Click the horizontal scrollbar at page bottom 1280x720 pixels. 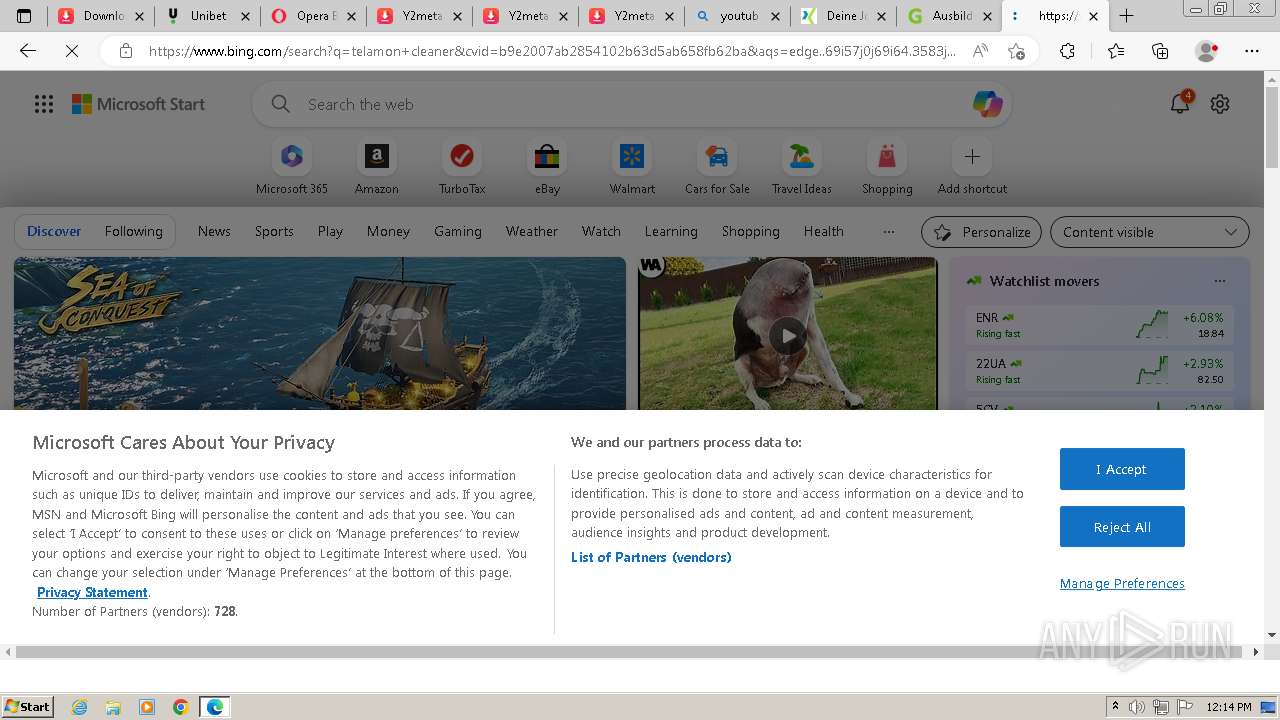click(x=630, y=652)
